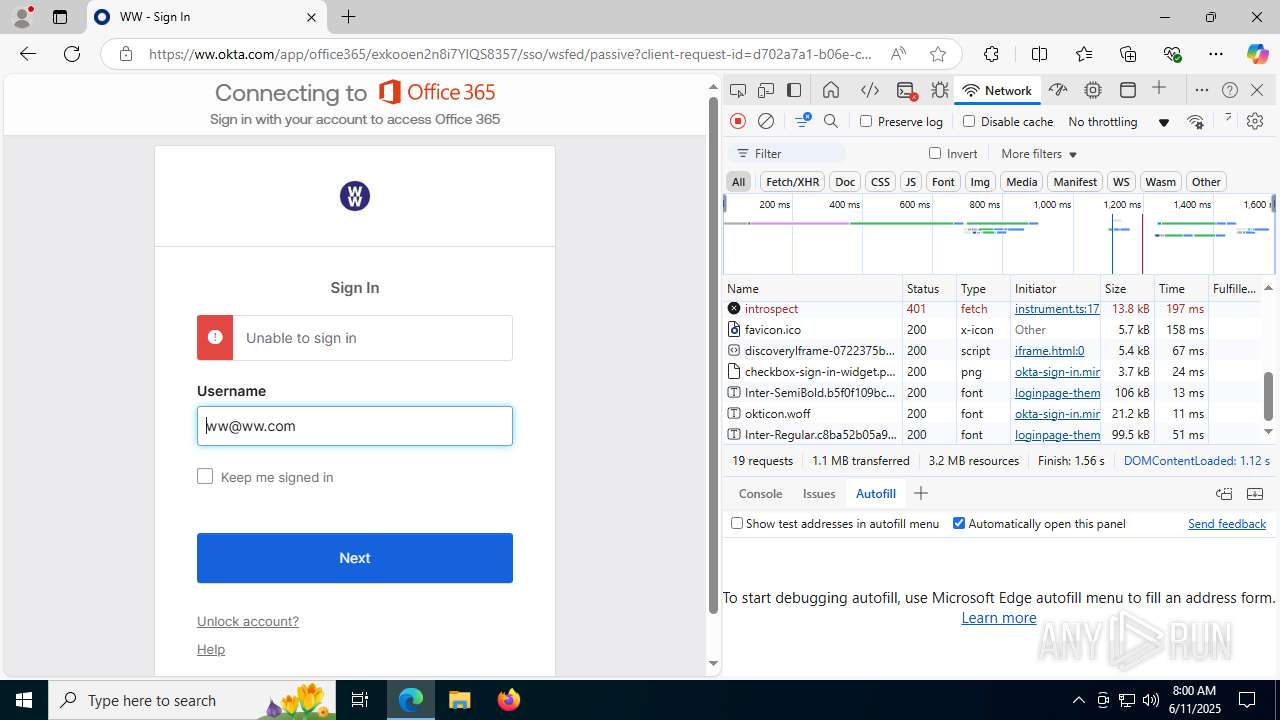The height and width of the screenshot is (720, 1280).
Task: Open the Elements tool
Action: 870,90
